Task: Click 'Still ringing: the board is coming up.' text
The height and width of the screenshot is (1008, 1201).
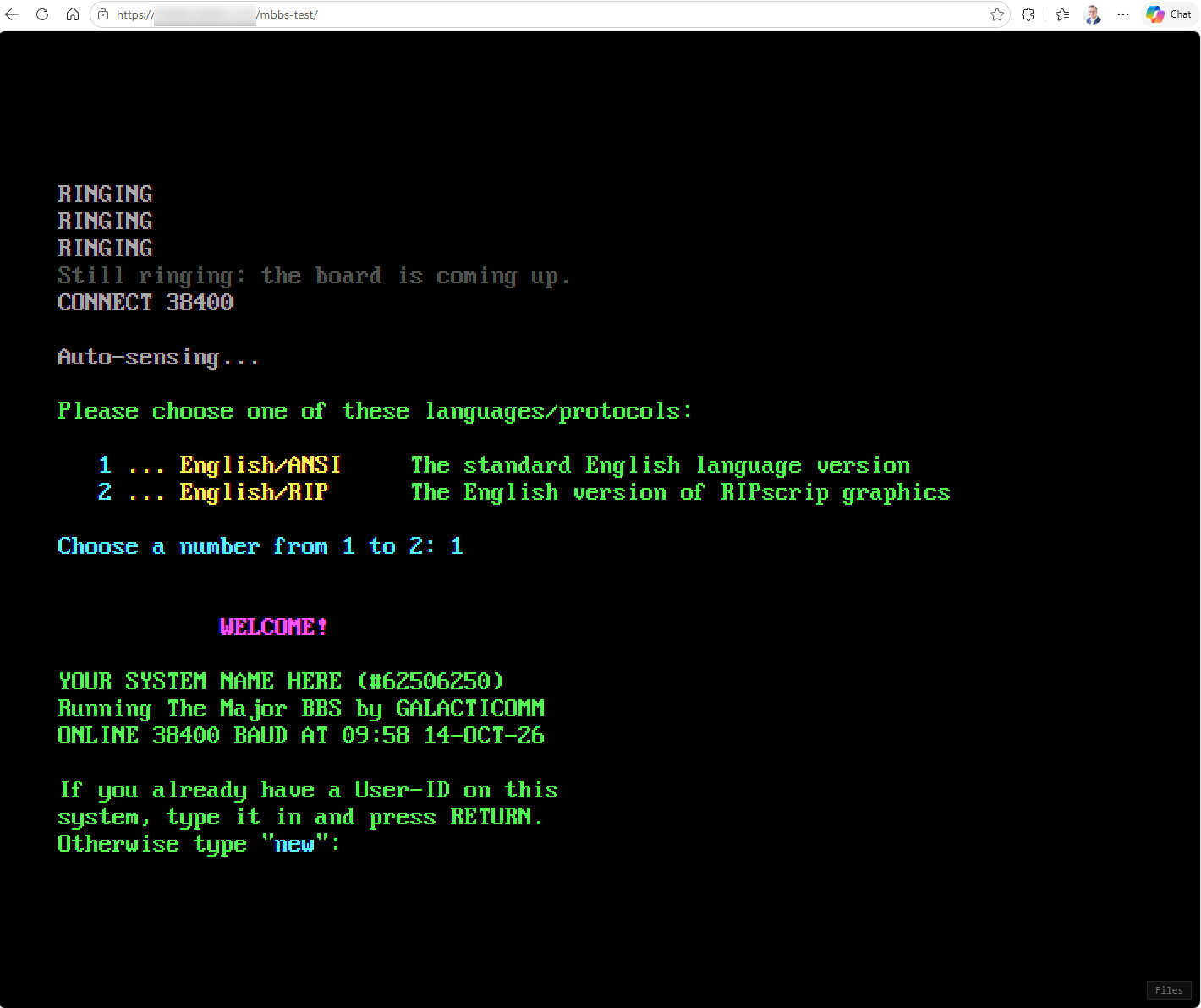Action: point(314,277)
